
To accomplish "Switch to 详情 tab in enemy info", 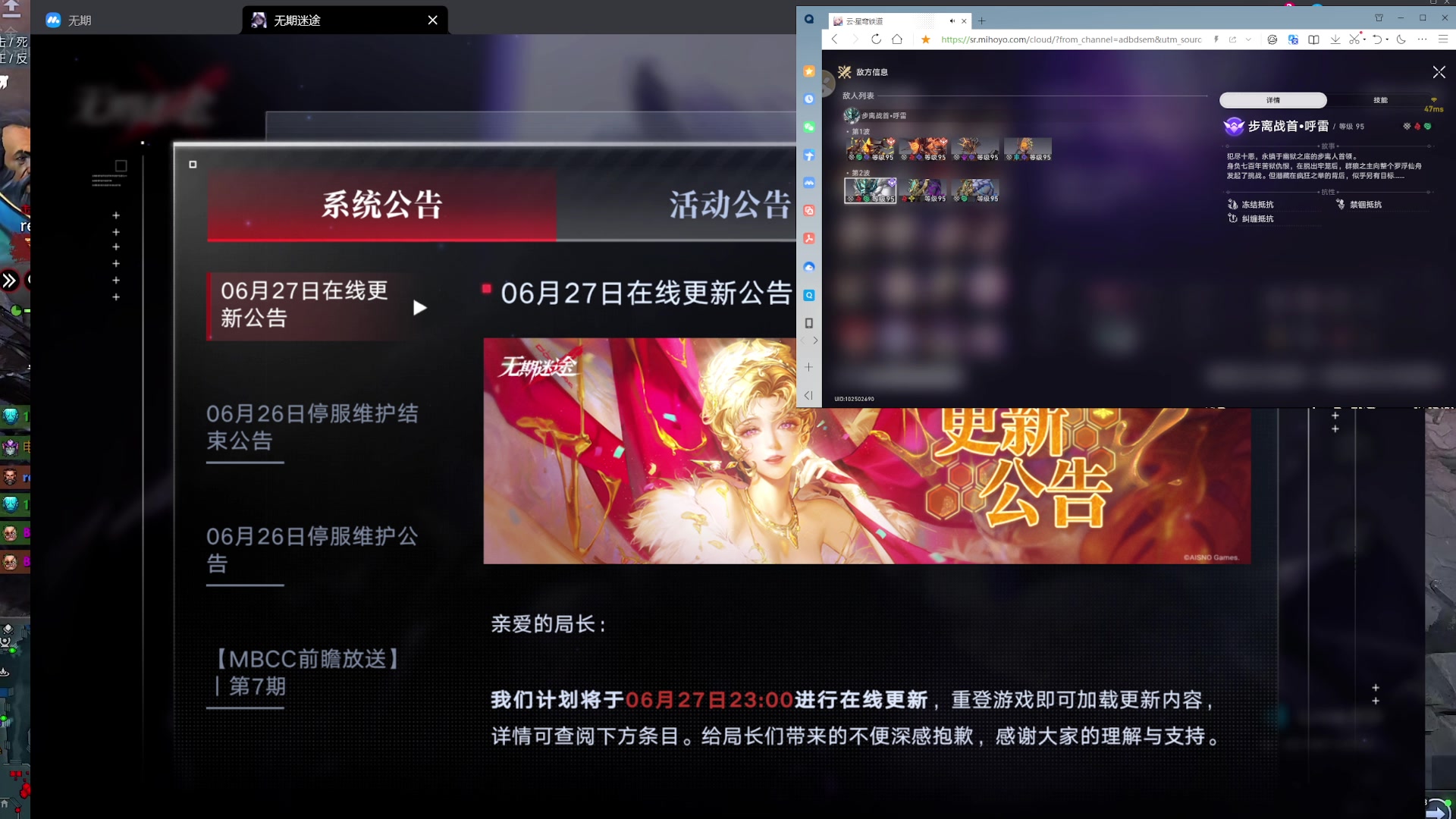I will tap(1273, 100).
